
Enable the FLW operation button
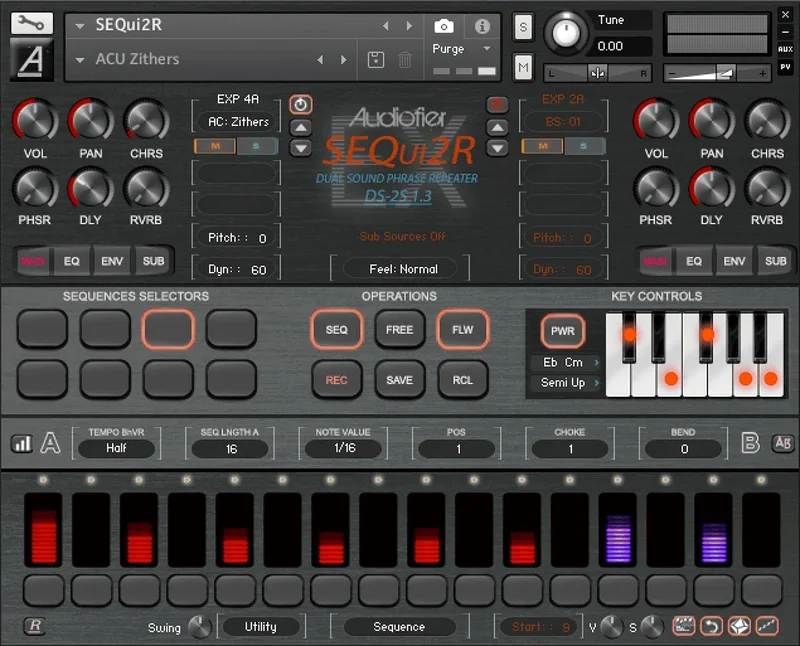tap(463, 330)
